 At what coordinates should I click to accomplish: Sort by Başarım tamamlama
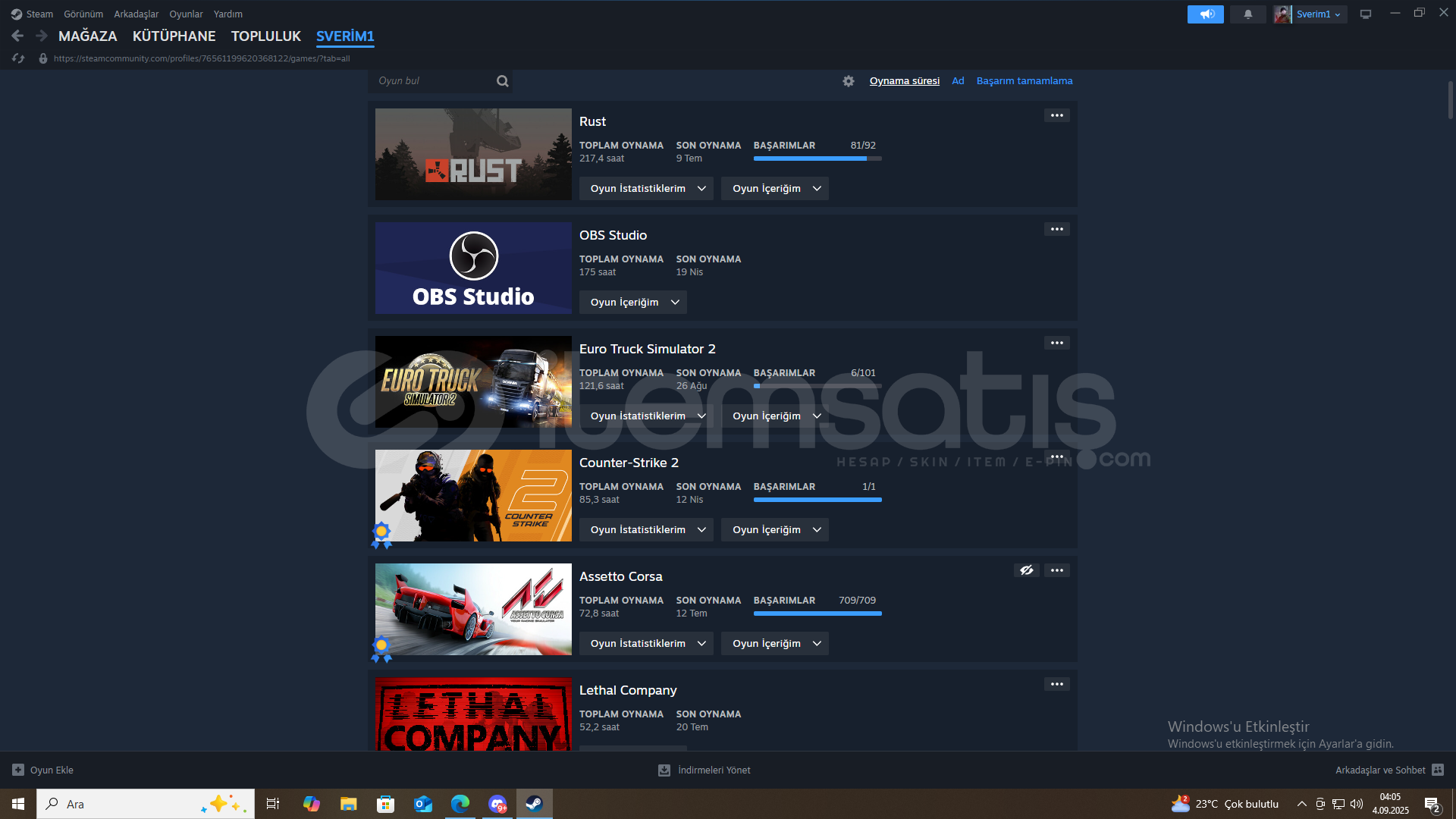click(1025, 81)
